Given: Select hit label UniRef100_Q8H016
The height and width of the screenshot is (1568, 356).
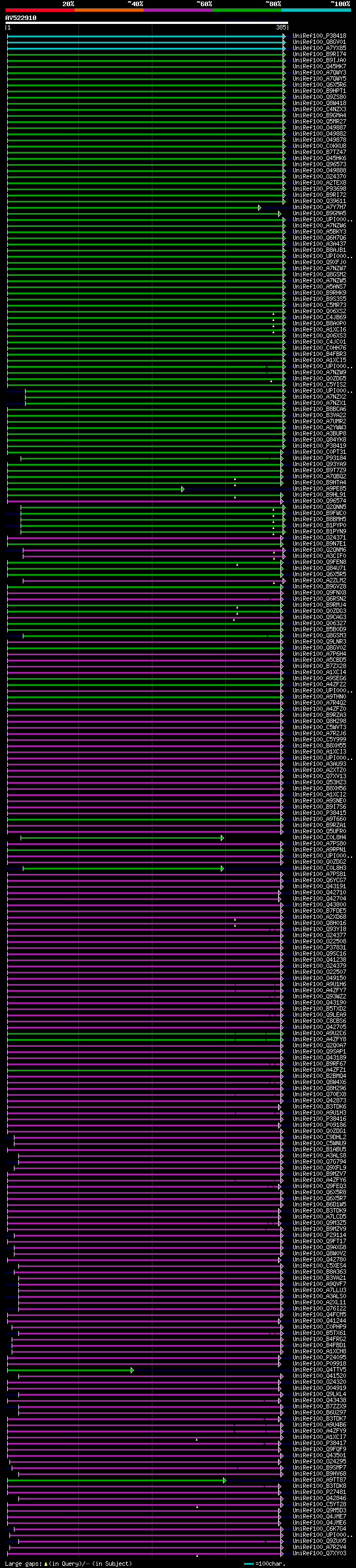Looking at the screenshot, I should pos(319,923).
